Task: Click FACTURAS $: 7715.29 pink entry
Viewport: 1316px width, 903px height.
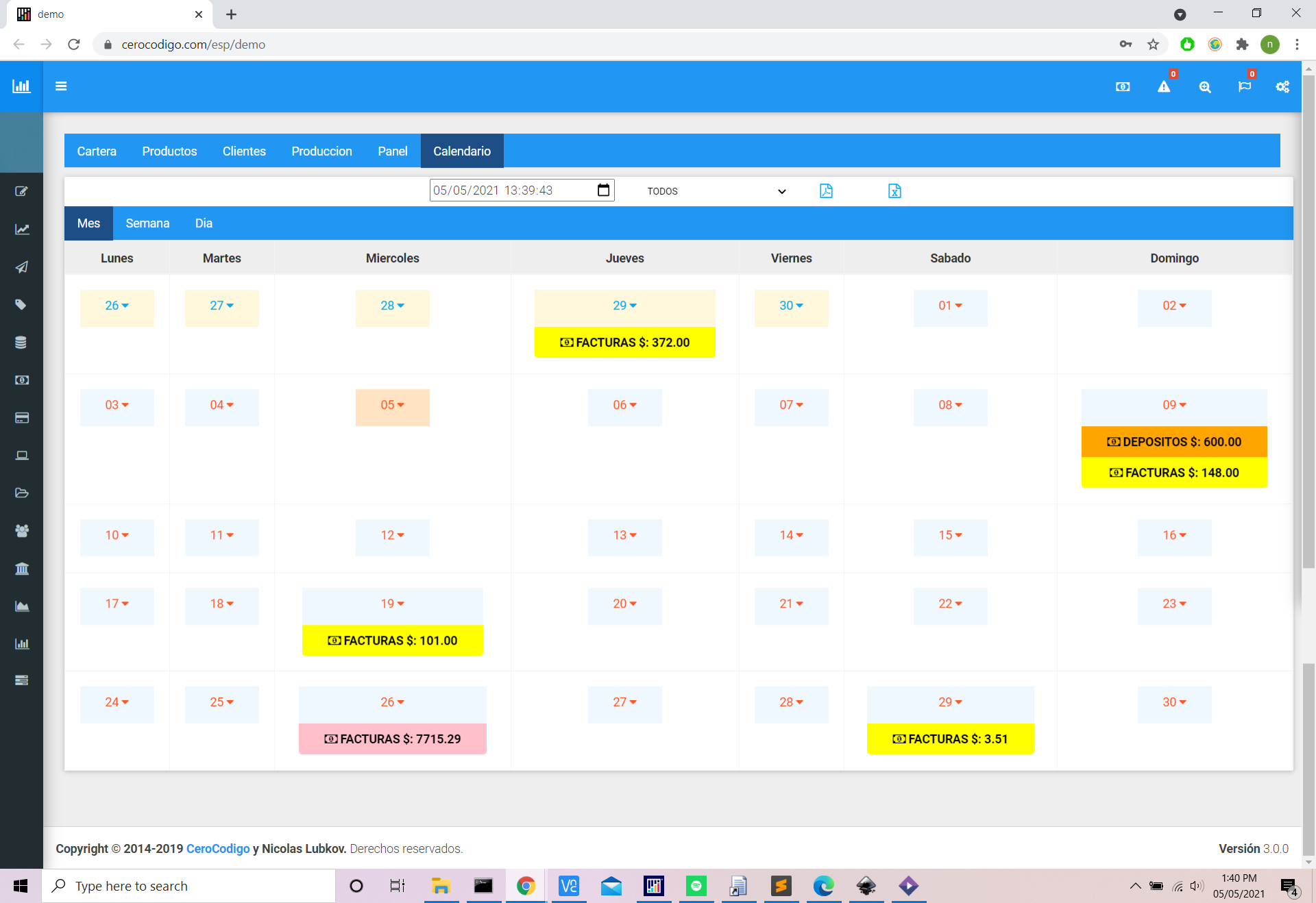Action: (393, 739)
